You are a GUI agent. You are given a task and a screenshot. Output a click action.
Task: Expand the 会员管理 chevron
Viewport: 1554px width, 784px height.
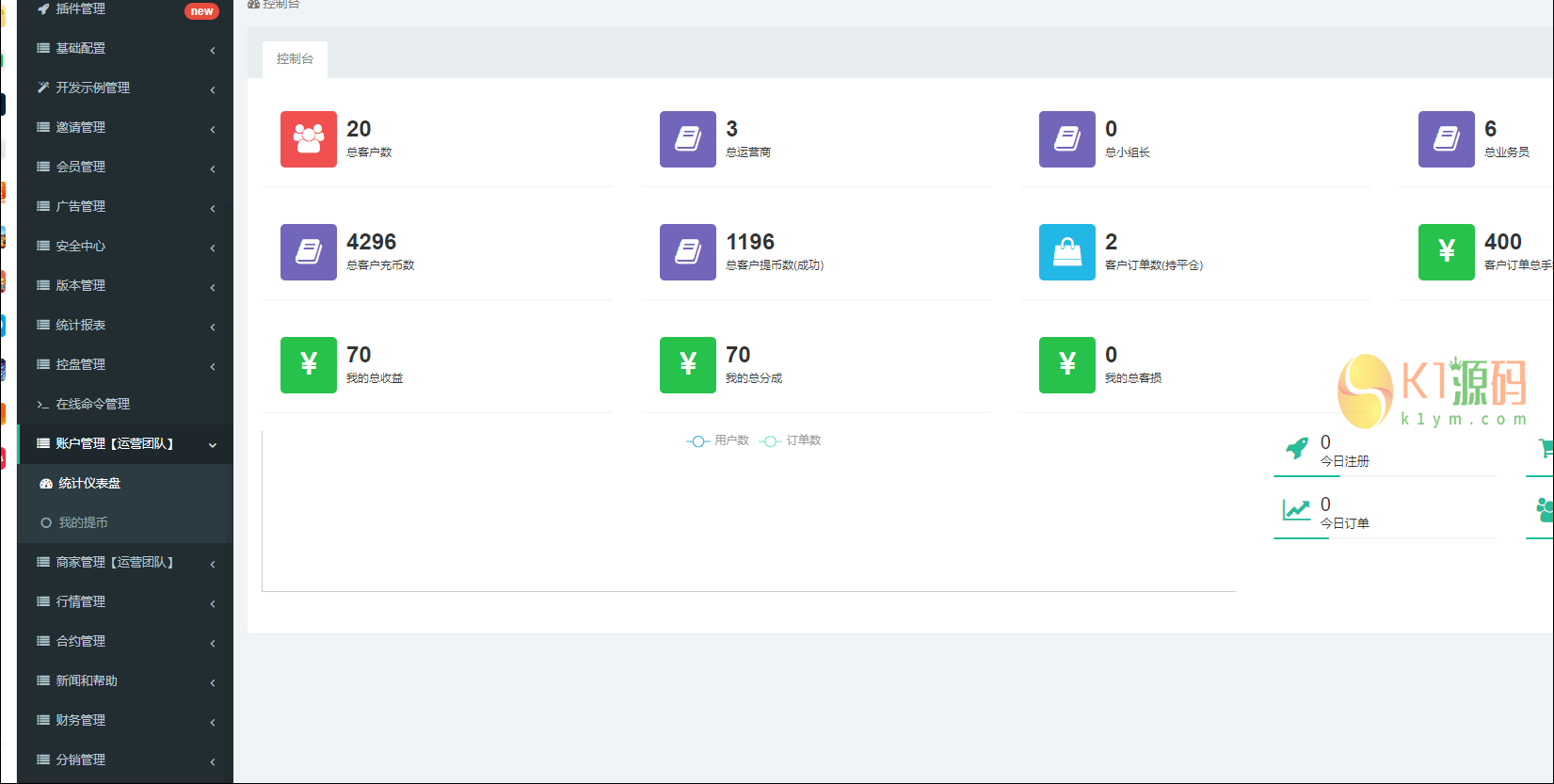(x=213, y=168)
